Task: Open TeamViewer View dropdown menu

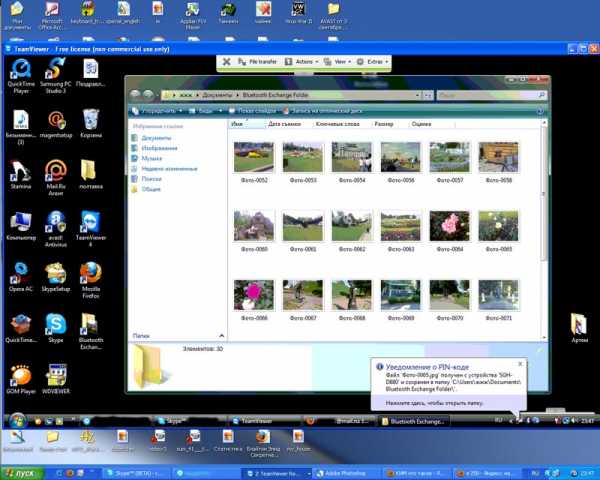Action: [337, 62]
